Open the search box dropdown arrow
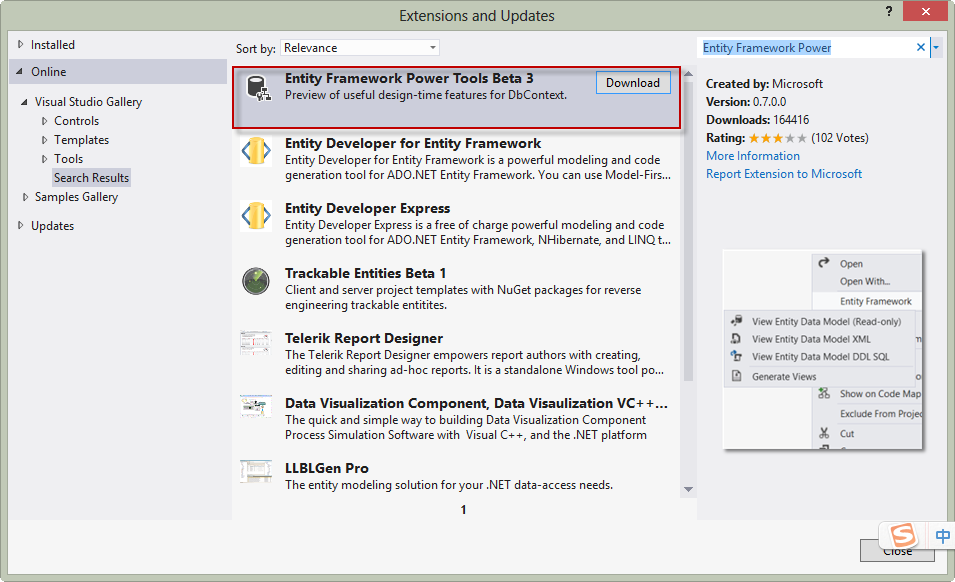This screenshot has width=955, height=582. pos(936,47)
